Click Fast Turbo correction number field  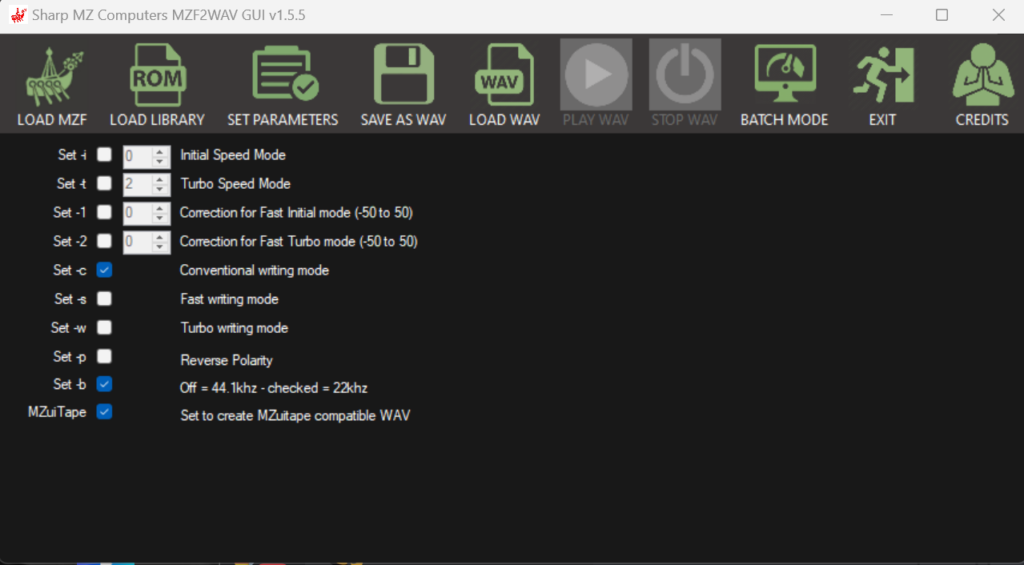pos(136,241)
